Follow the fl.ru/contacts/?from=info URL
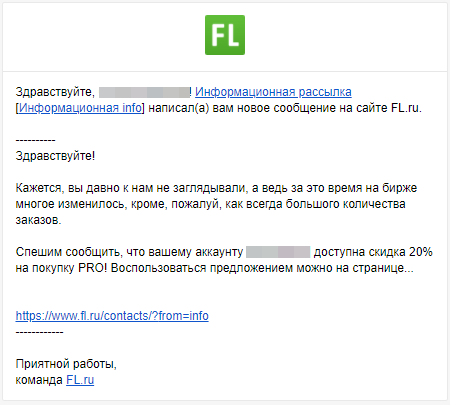Screen dimensions: 451x405 (x=112, y=315)
